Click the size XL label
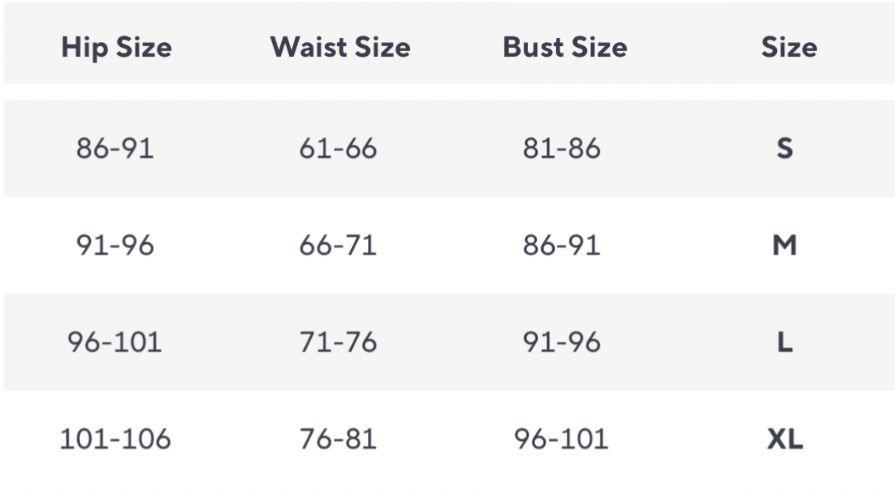895x490 pixels. pyautogui.click(x=785, y=439)
